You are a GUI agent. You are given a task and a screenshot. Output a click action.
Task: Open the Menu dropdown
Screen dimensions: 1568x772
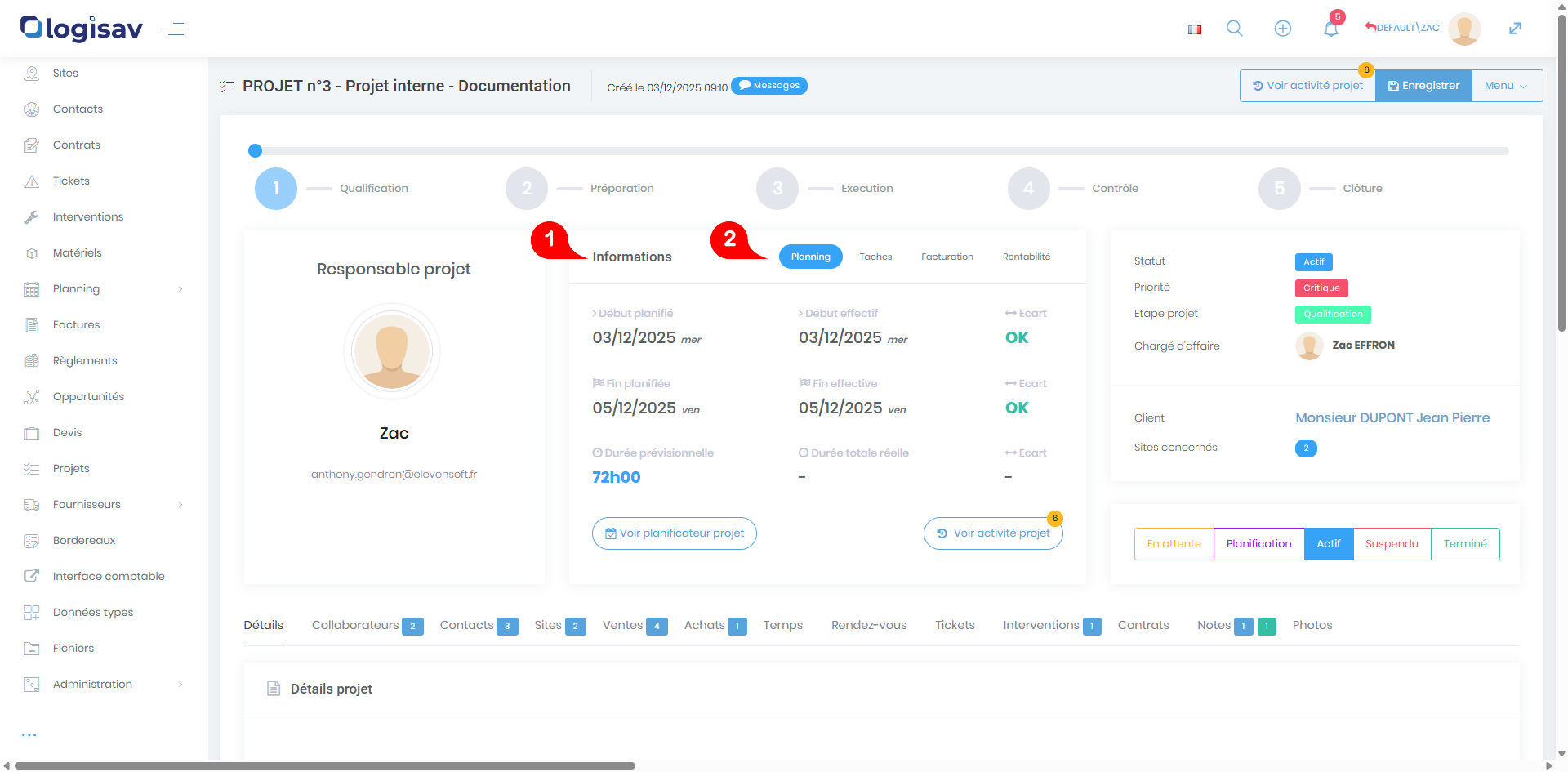click(1506, 86)
